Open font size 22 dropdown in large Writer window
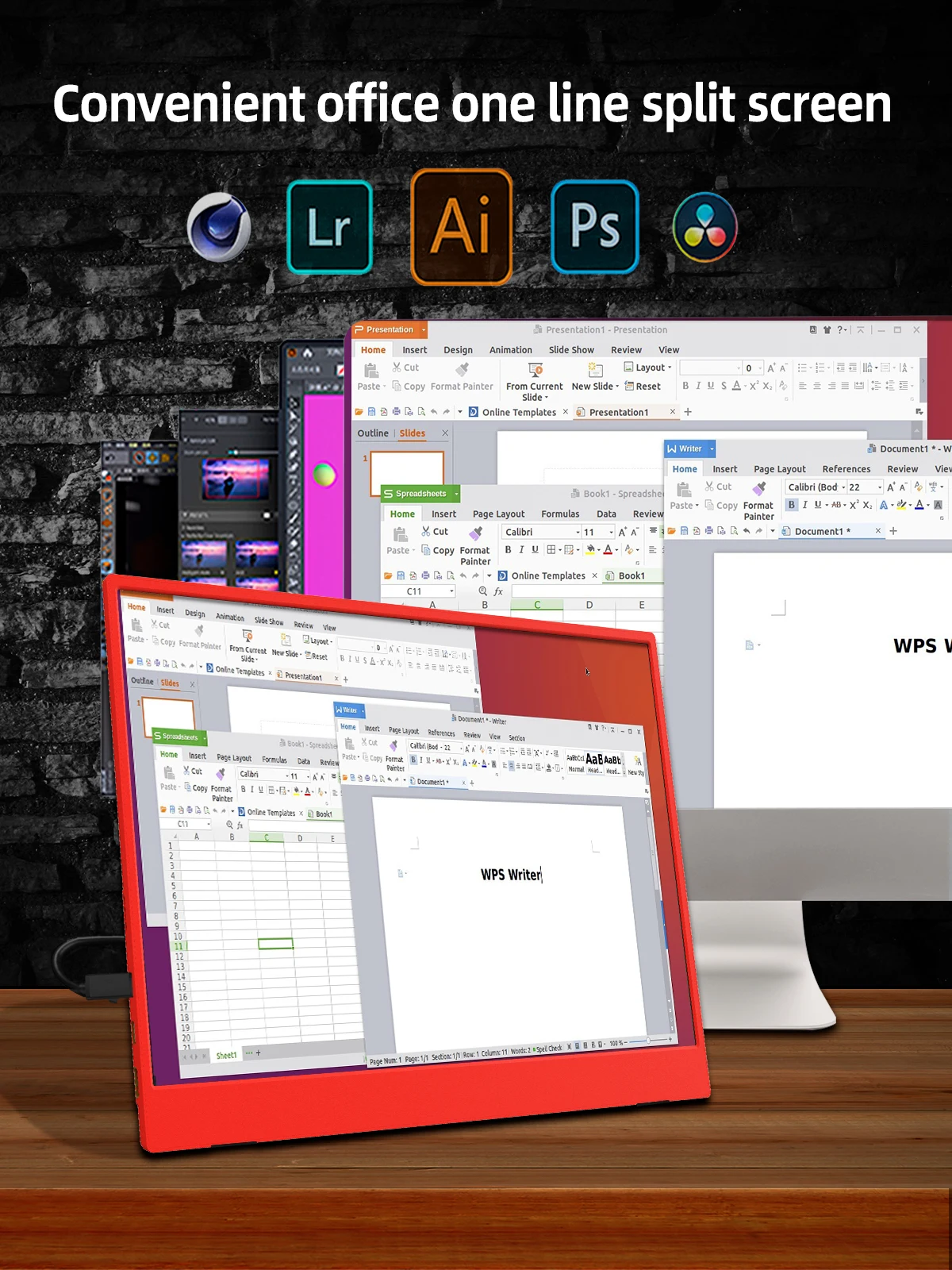 pyautogui.click(x=879, y=487)
